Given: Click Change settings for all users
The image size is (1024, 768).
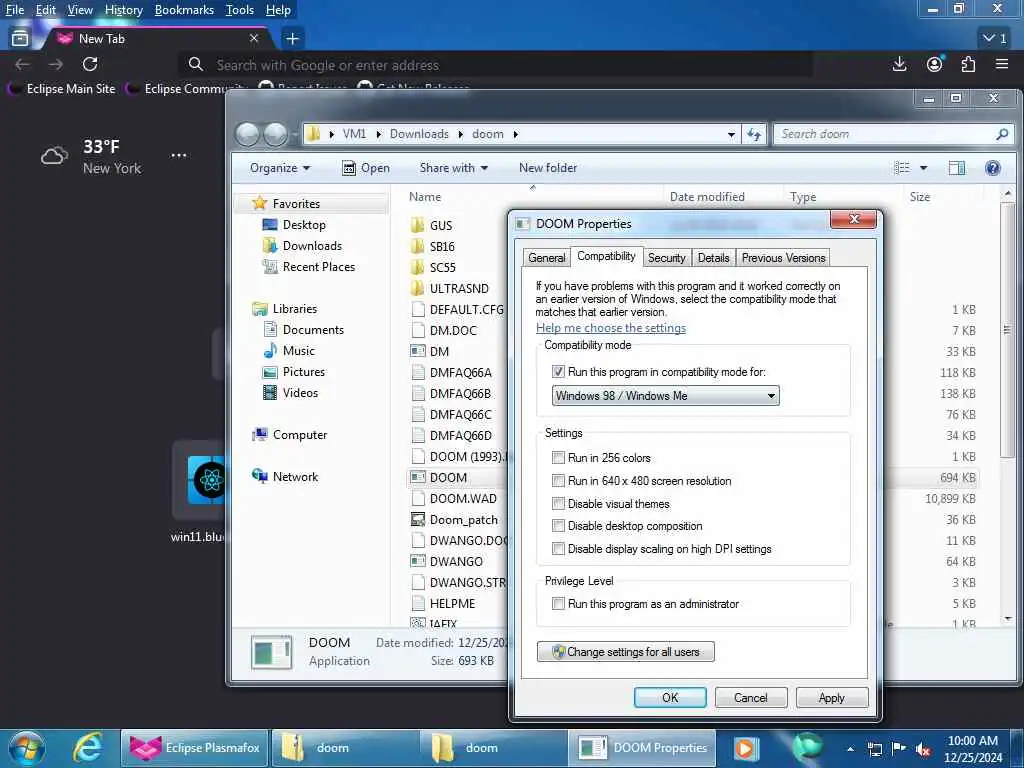Looking at the screenshot, I should coord(626,652).
